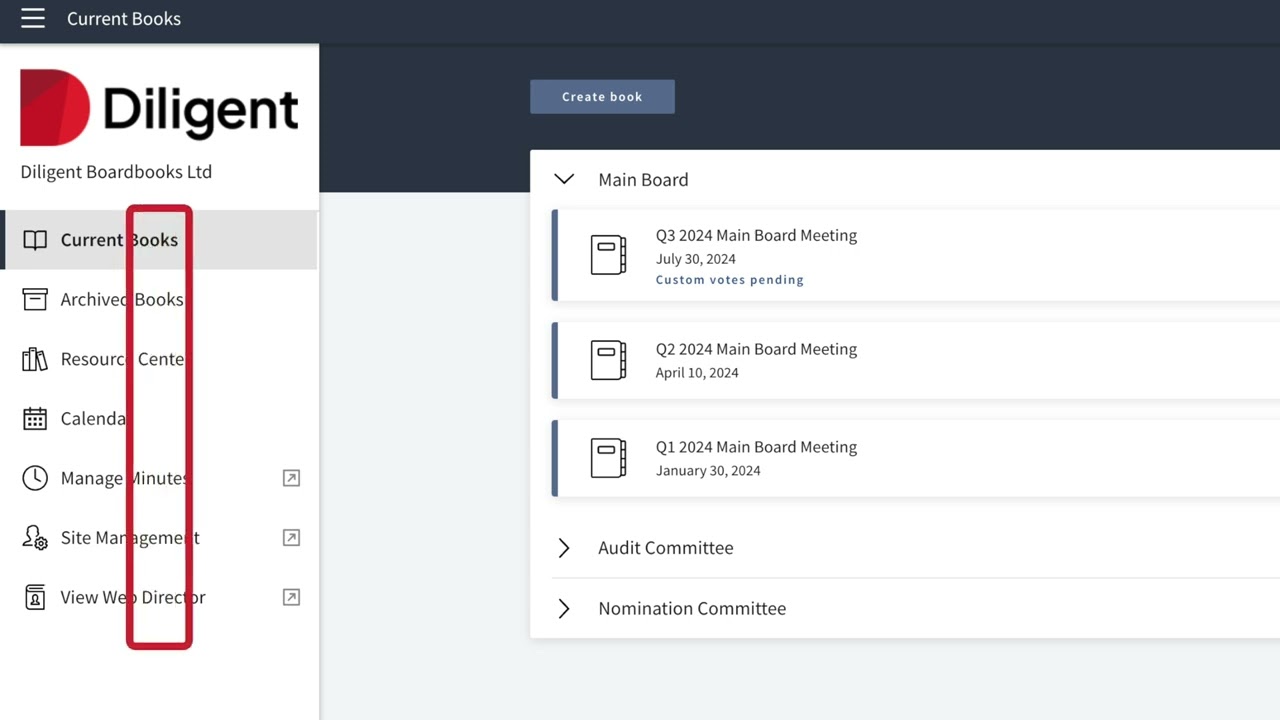Collapse the Main Board section
This screenshot has height=720, width=1280.
coord(564,180)
